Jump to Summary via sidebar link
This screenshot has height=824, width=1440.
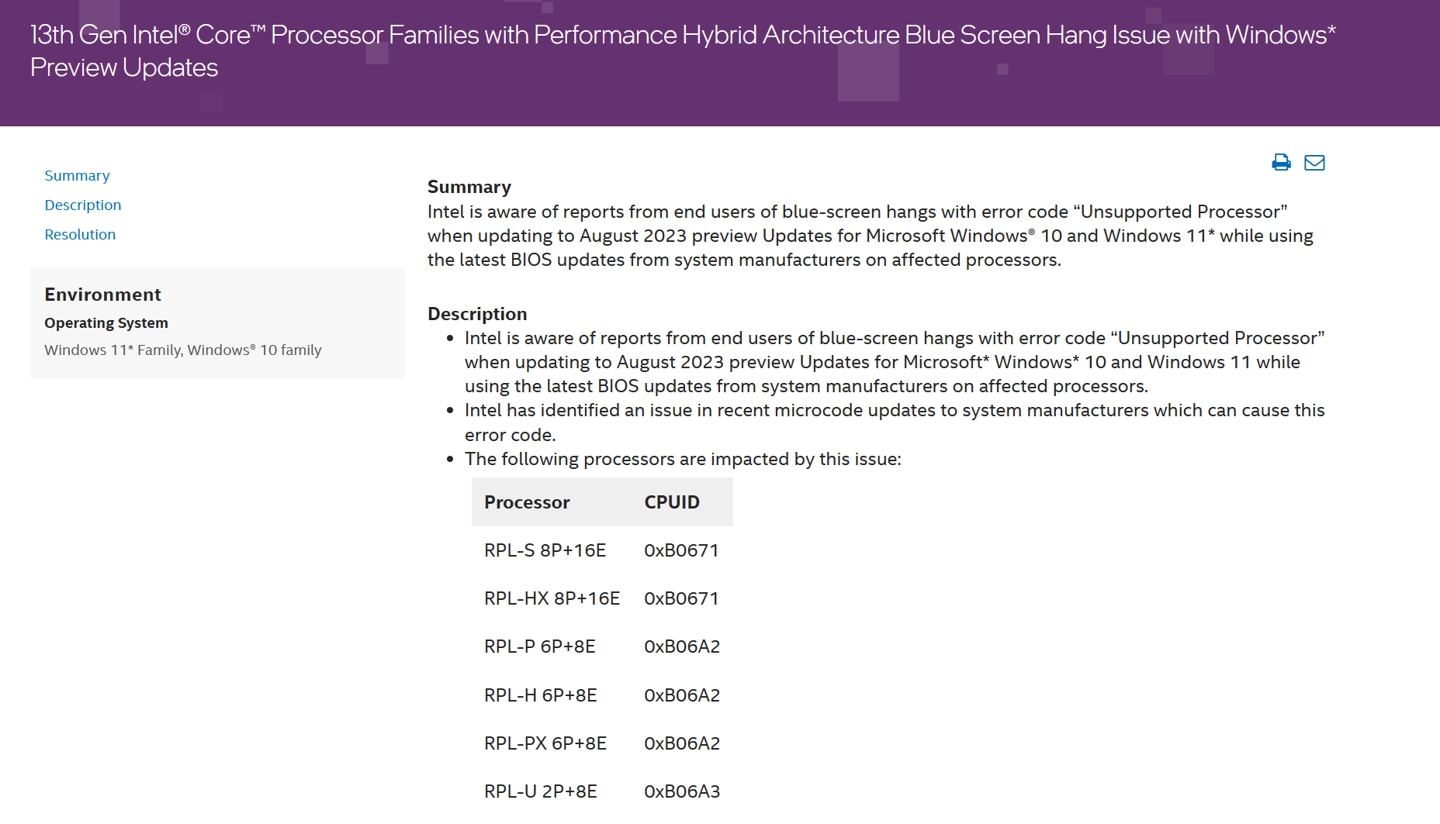[77, 175]
